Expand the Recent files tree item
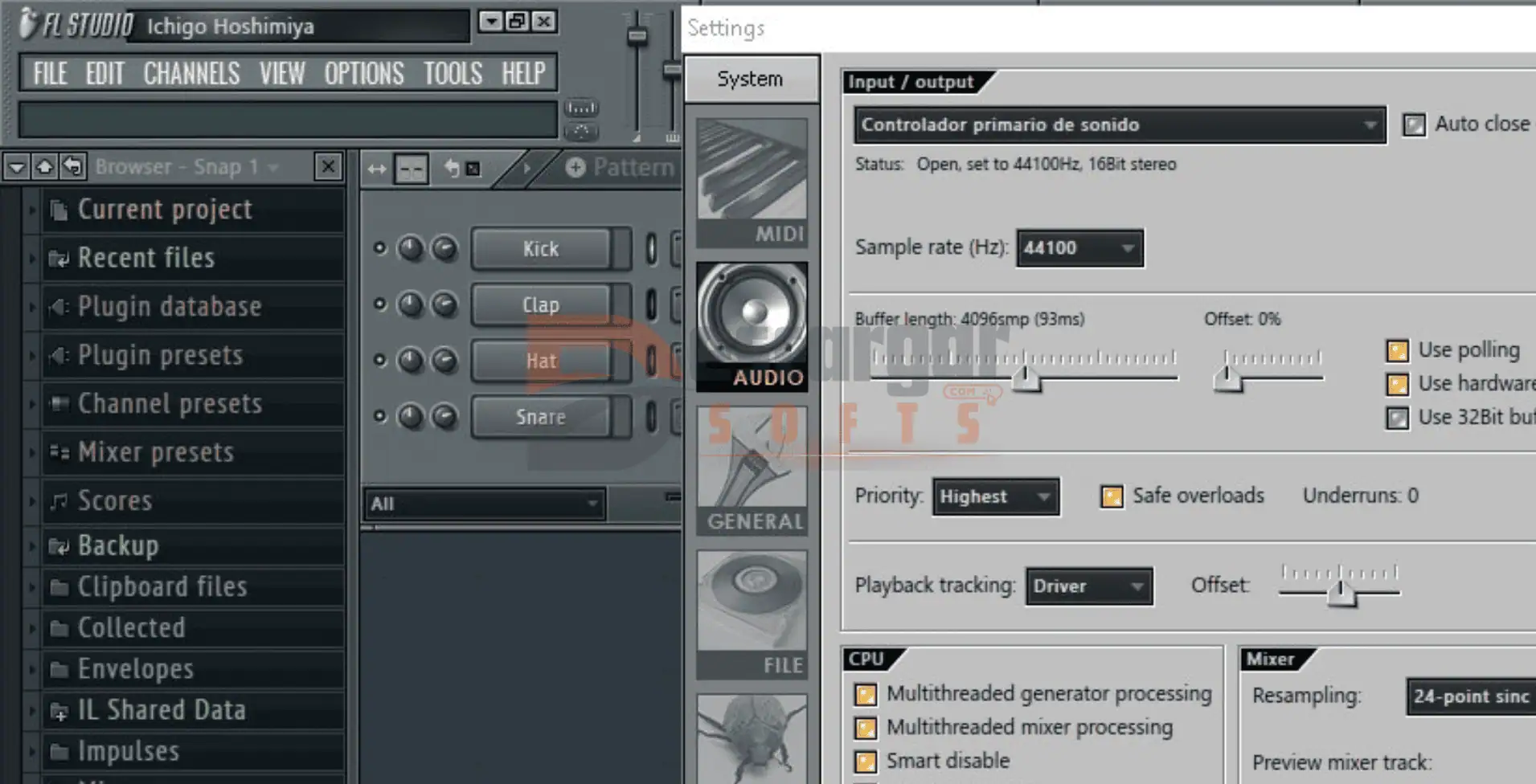Viewport: 1536px width, 784px height. click(x=31, y=259)
